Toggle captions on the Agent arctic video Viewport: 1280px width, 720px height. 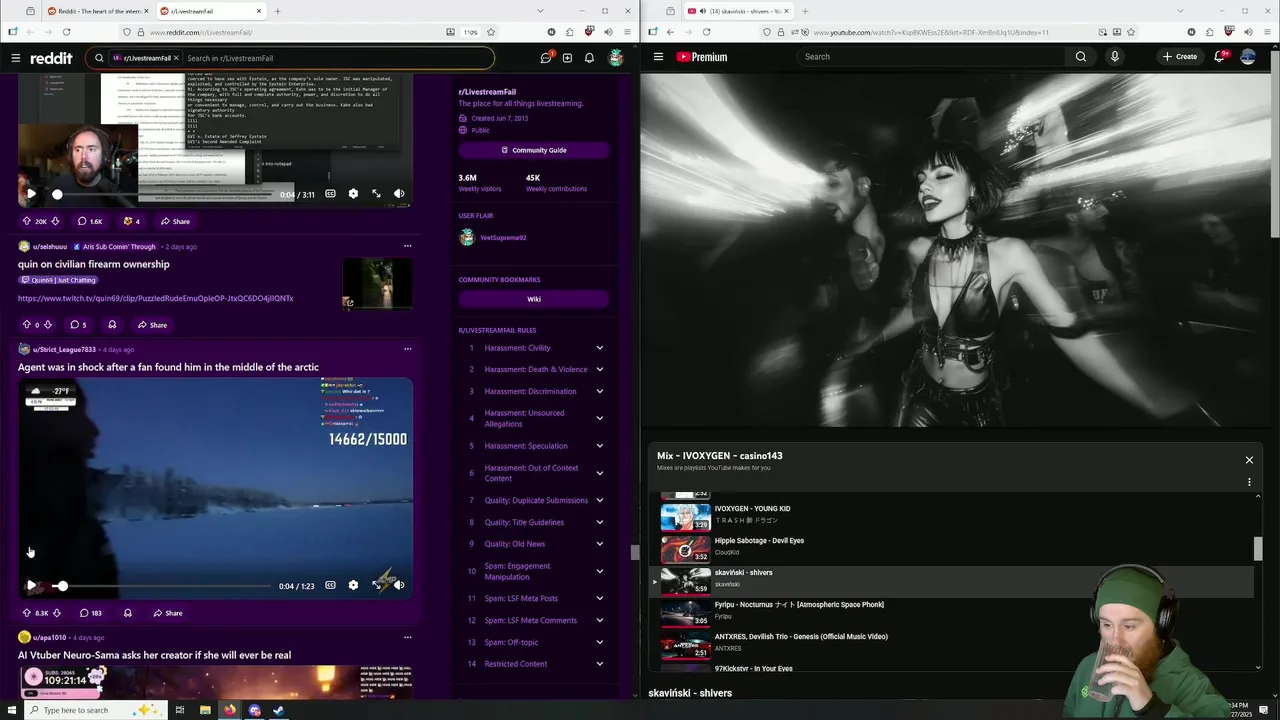[330, 585]
